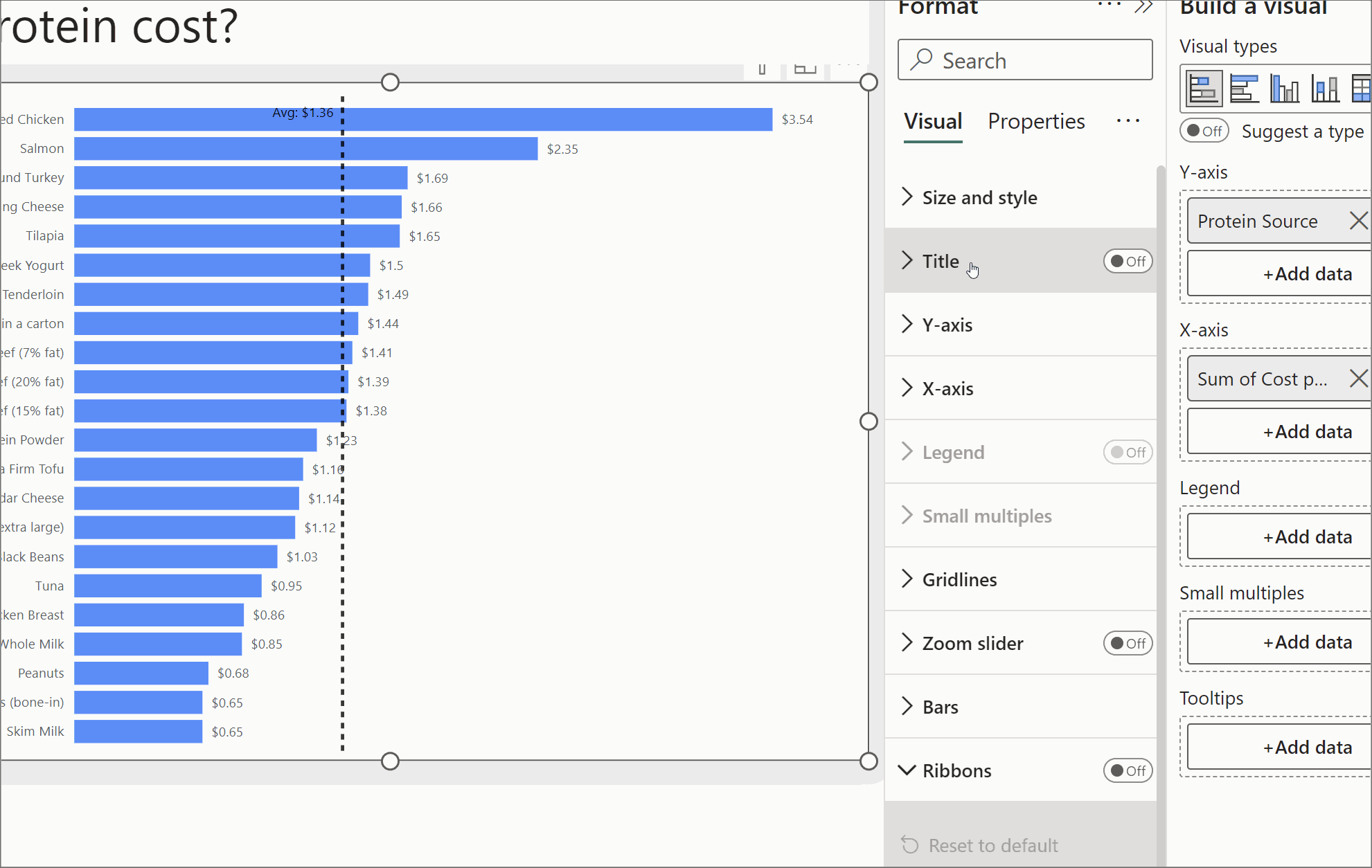Expand the Size and style section
1372x868 pixels.
(979, 198)
